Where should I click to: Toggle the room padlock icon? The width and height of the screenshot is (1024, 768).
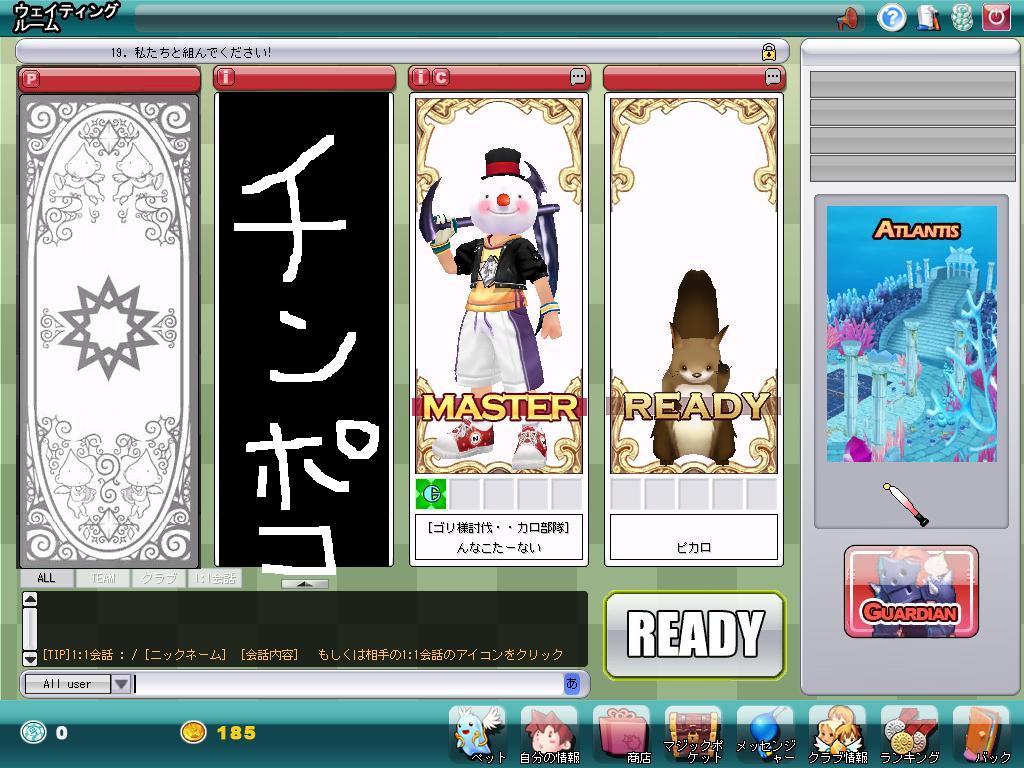(769, 52)
